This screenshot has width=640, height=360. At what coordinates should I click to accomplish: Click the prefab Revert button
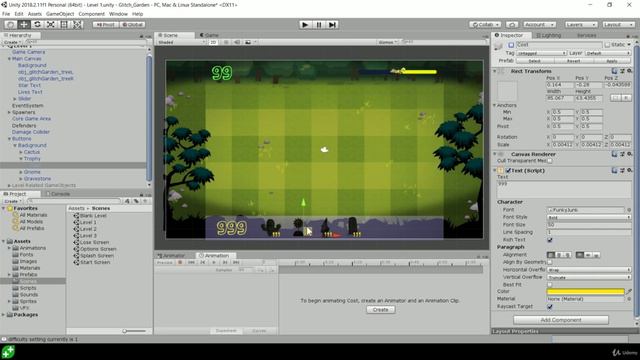[x=573, y=61]
